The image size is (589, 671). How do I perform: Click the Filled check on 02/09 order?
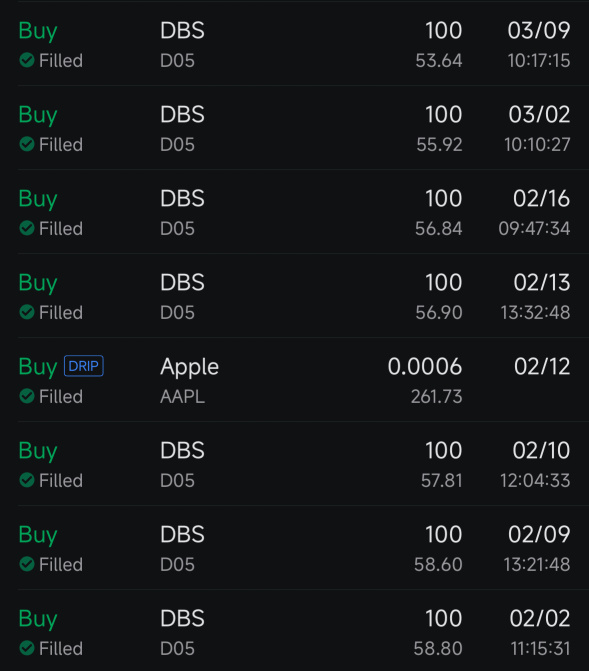pos(27,564)
